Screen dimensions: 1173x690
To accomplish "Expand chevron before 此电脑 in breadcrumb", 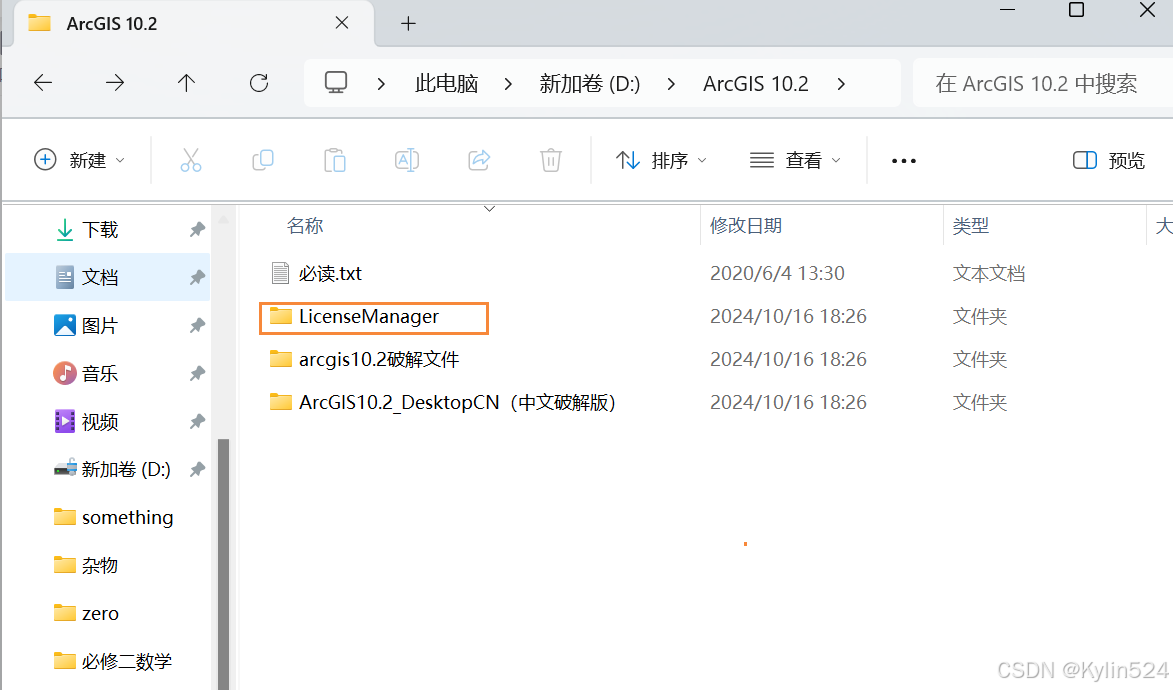I will point(382,84).
